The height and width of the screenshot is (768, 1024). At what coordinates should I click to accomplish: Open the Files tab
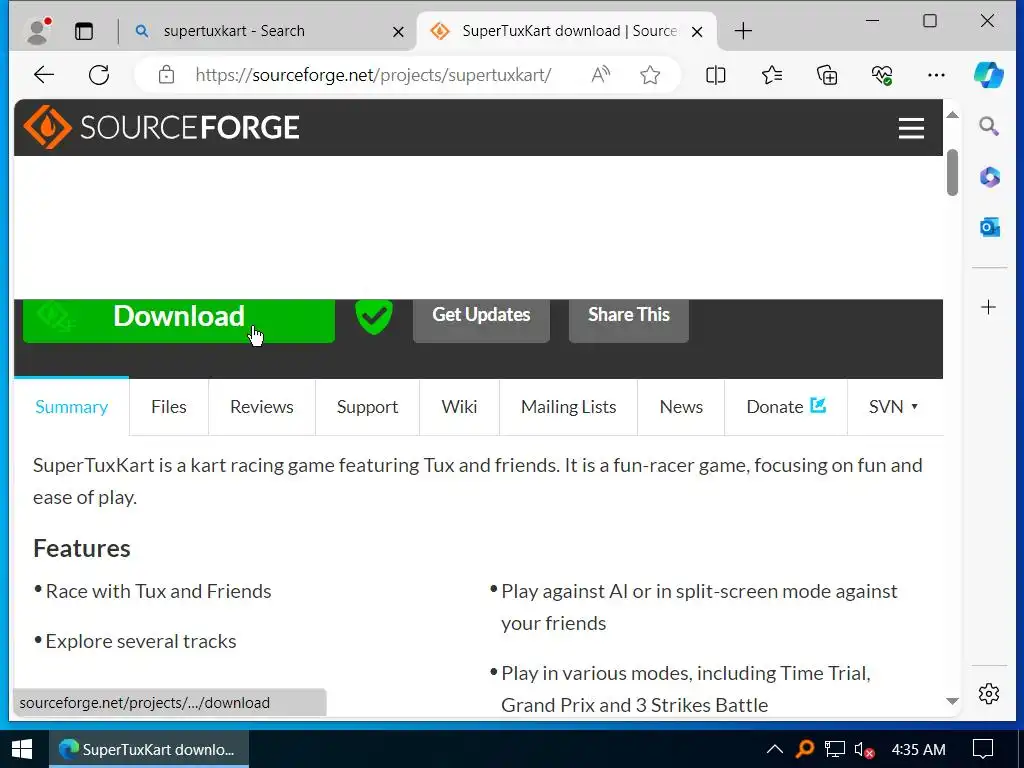(x=169, y=407)
